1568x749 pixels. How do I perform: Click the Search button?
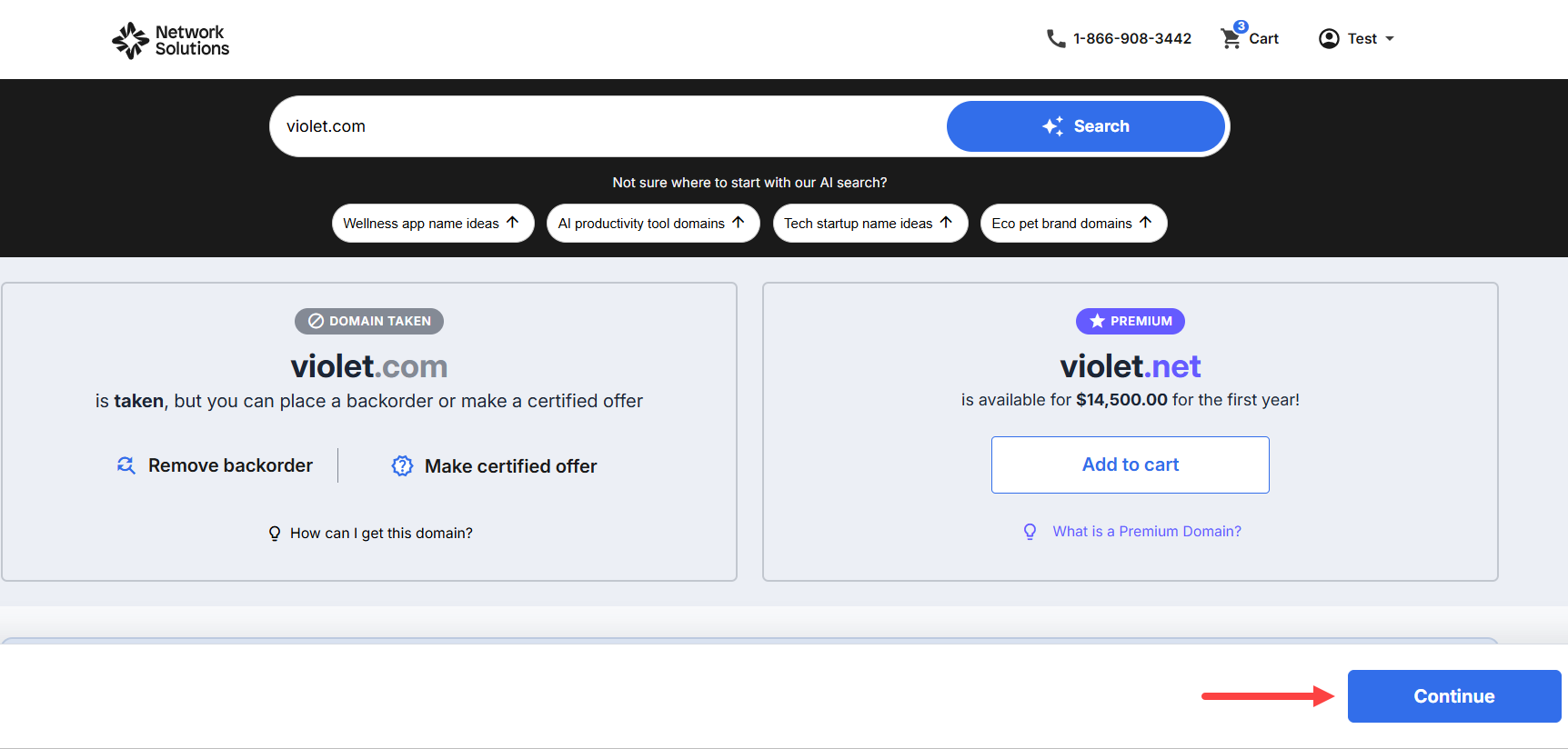click(x=1086, y=126)
